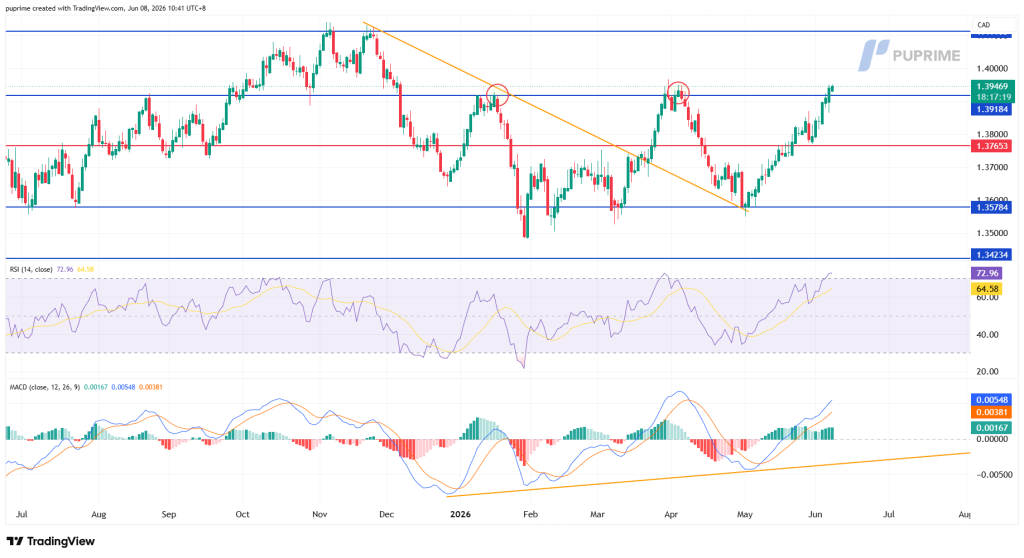
Task: Click the 0.00167 histogram value in MACD legend
Action: (x=96, y=387)
